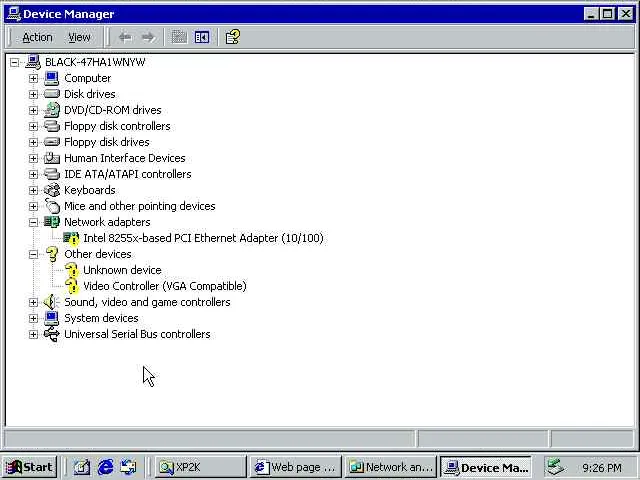Screen dimensions: 640x480
Task: Click the Other devices question-mark icon
Action: pyautogui.click(x=52, y=254)
